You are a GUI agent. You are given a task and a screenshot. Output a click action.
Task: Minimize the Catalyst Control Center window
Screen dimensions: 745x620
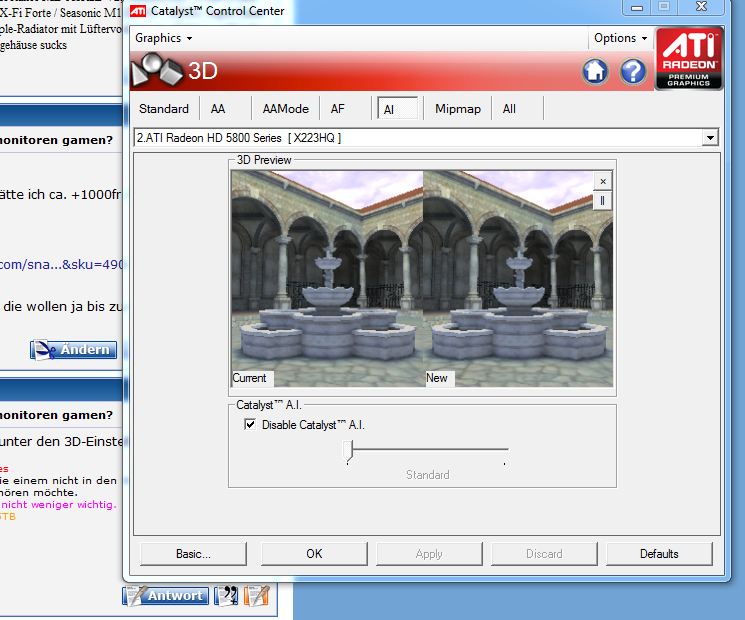click(x=637, y=8)
